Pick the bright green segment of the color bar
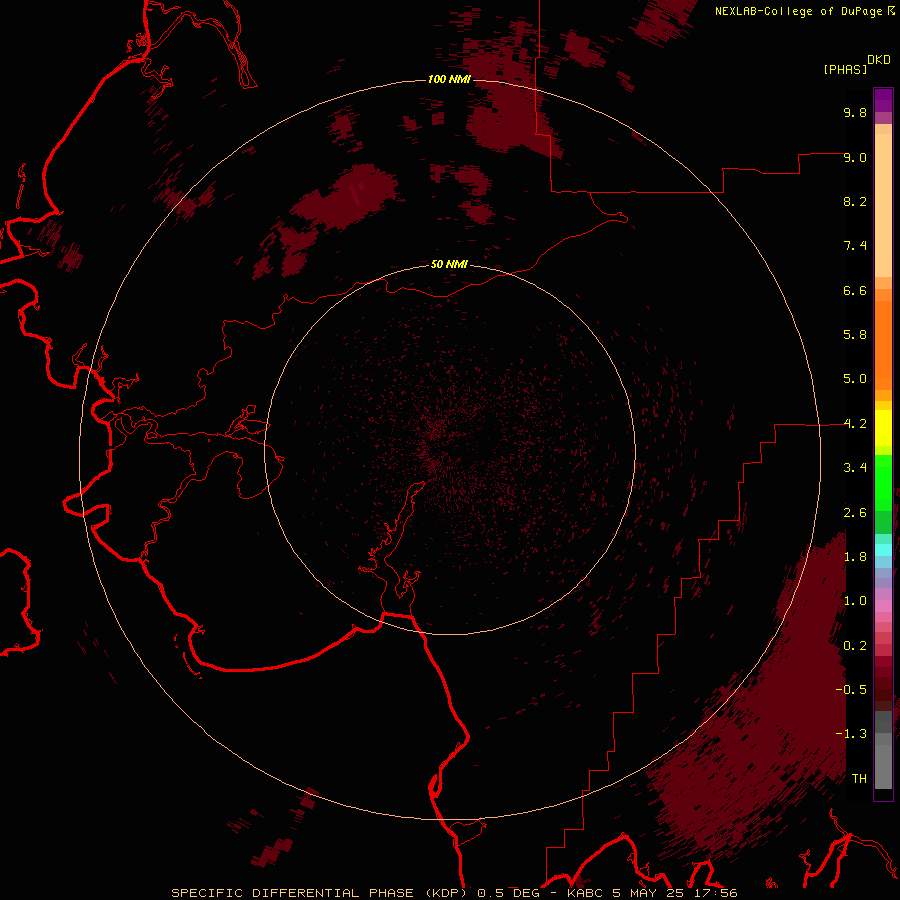The height and width of the screenshot is (900, 900). 883,482
